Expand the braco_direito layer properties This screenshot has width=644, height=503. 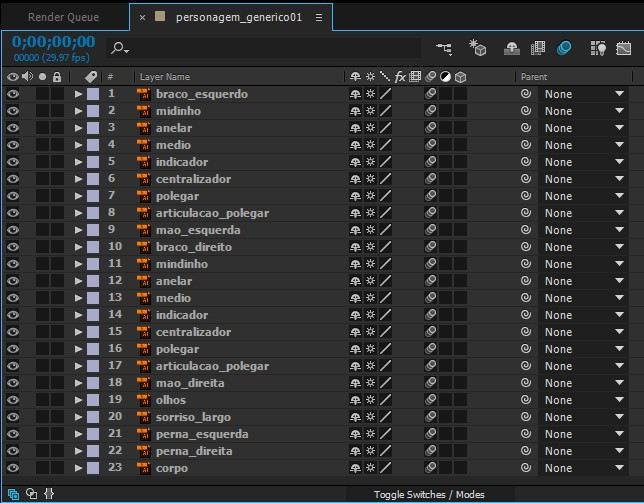click(x=78, y=247)
